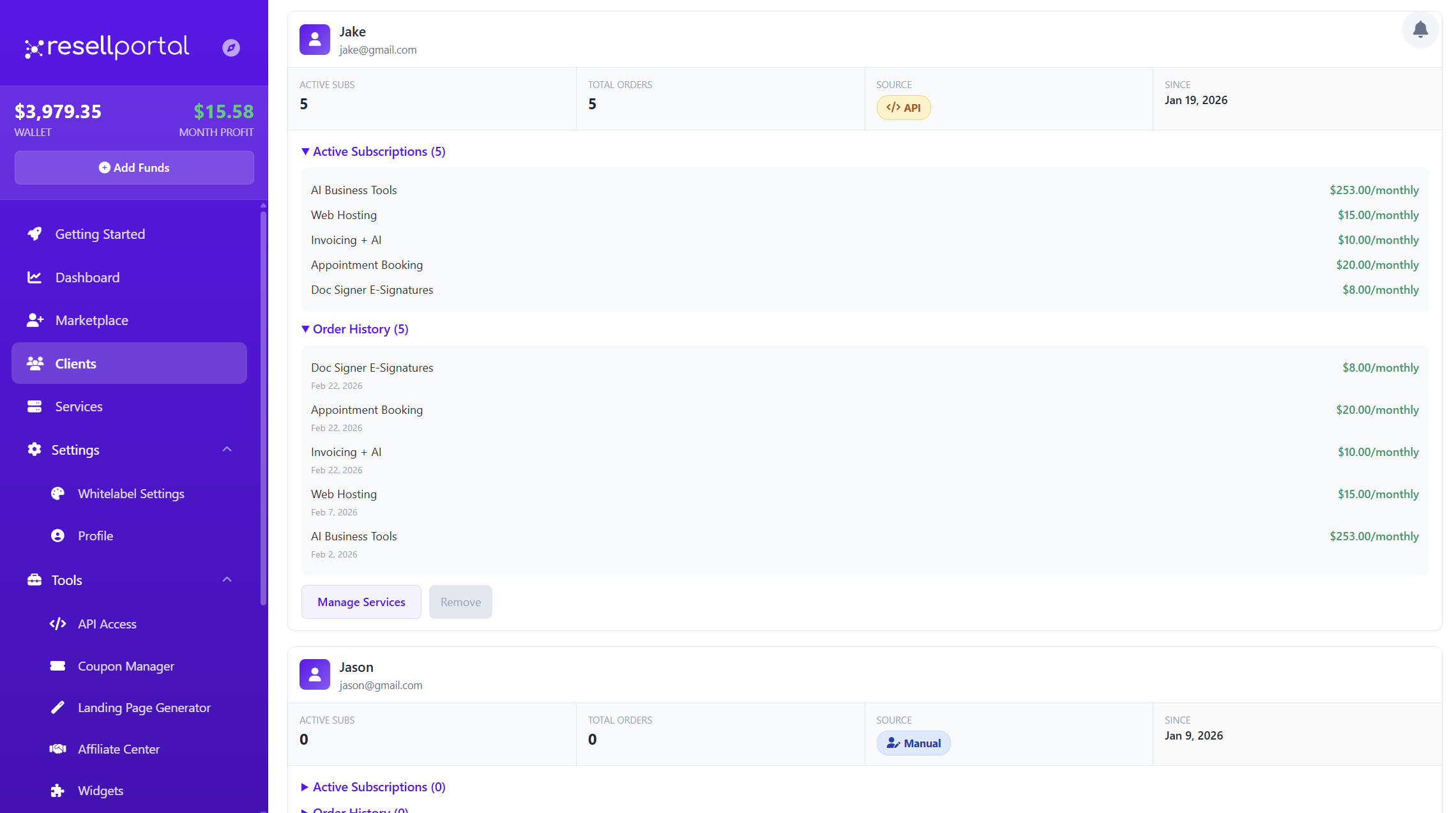Open the Marketplace menu item
1456x813 pixels.
(91, 321)
